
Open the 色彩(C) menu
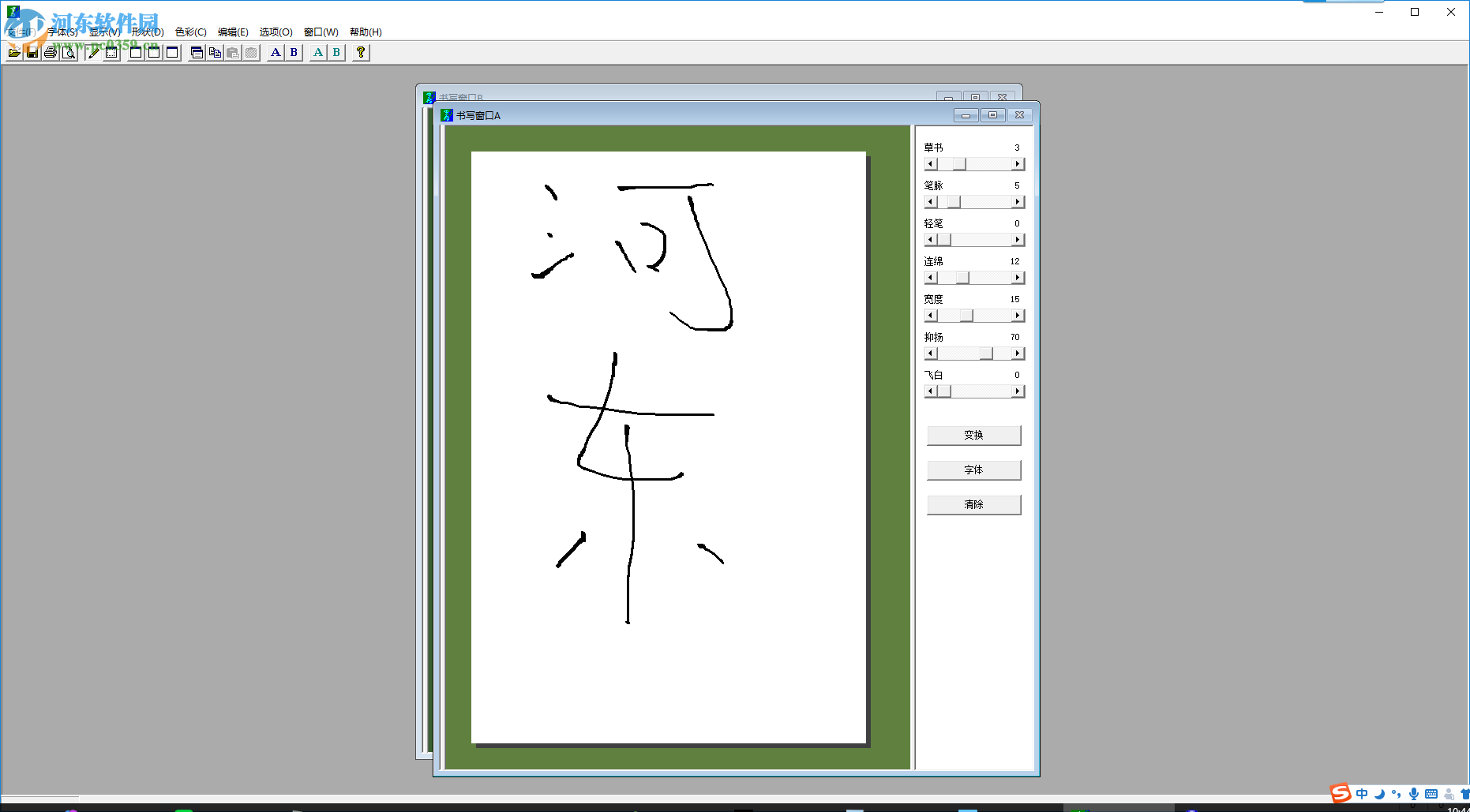(x=189, y=32)
